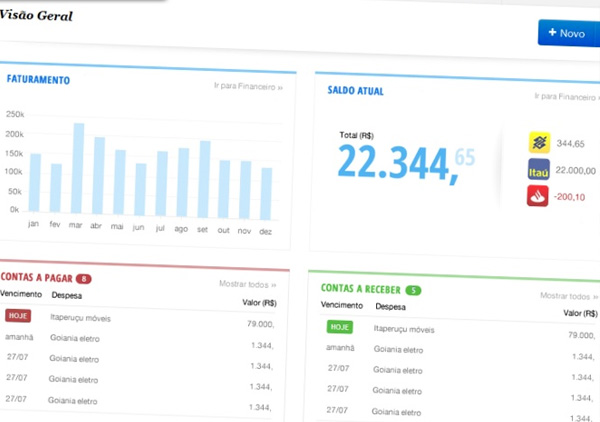The width and height of the screenshot is (600, 422).
Task: Click the red HOJE tag in Contas a Pagar
Action: pos(18,316)
